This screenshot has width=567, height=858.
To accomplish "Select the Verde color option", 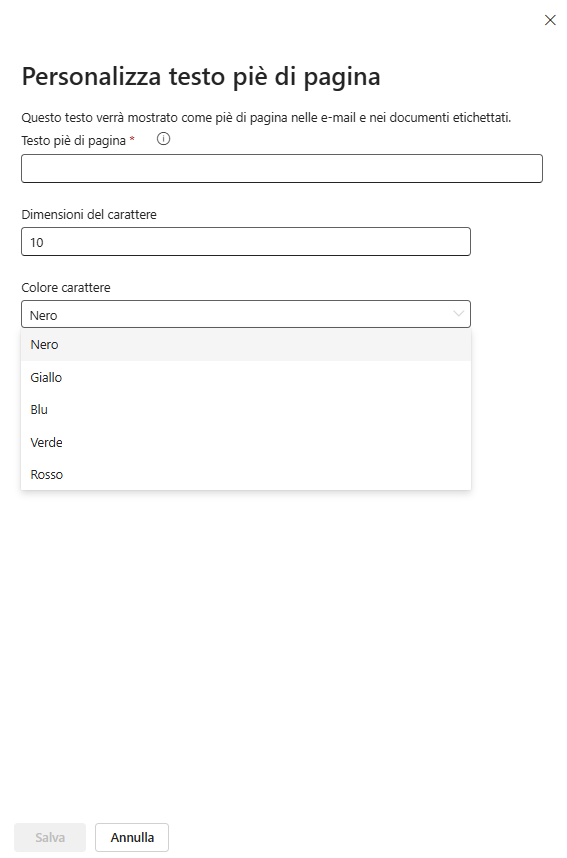I will [246, 442].
